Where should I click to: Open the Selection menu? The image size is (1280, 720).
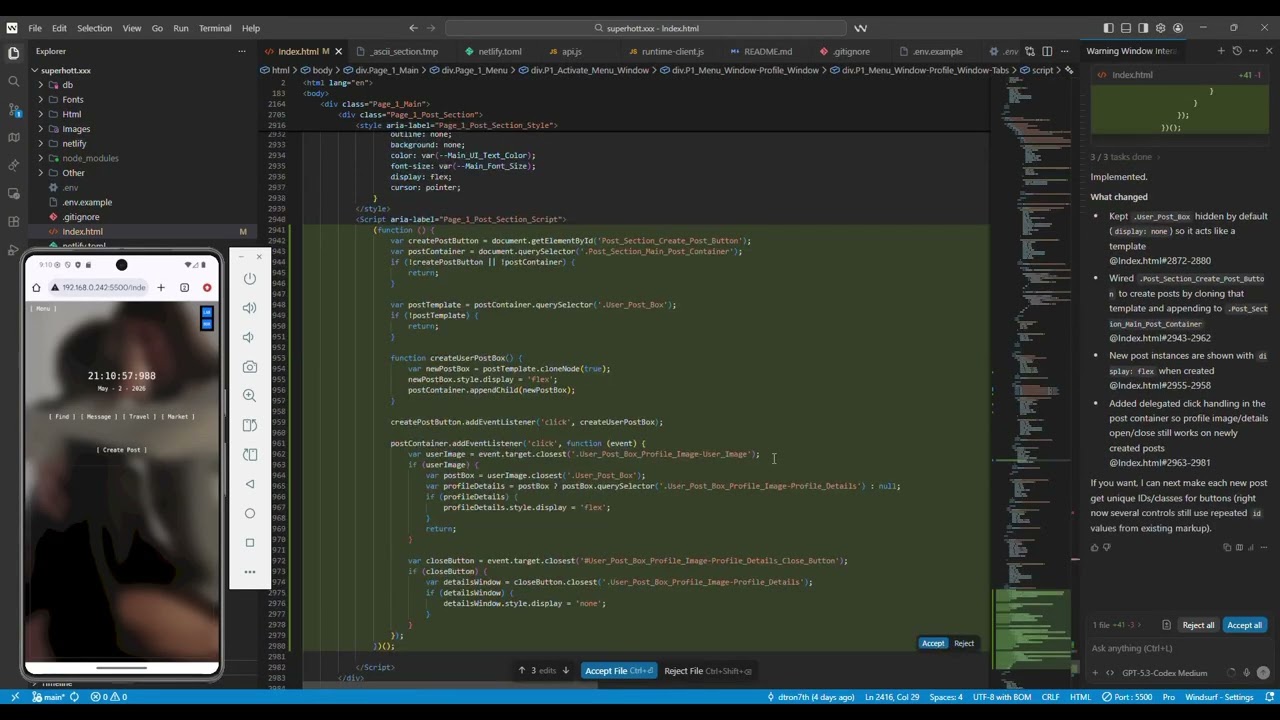pos(94,28)
